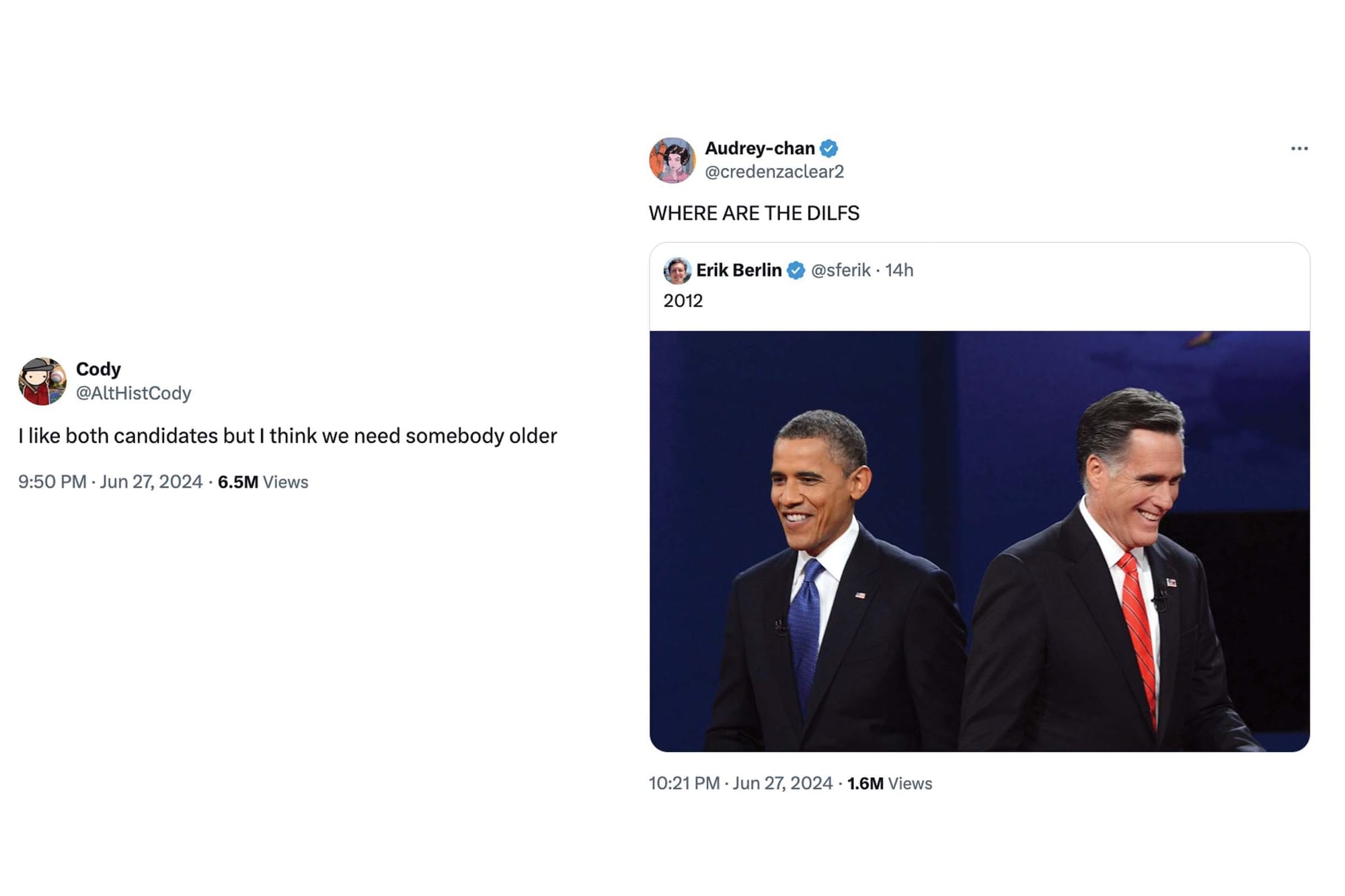Click the 14h timestamp on quoted tweet
1345x896 pixels.
(x=899, y=270)
